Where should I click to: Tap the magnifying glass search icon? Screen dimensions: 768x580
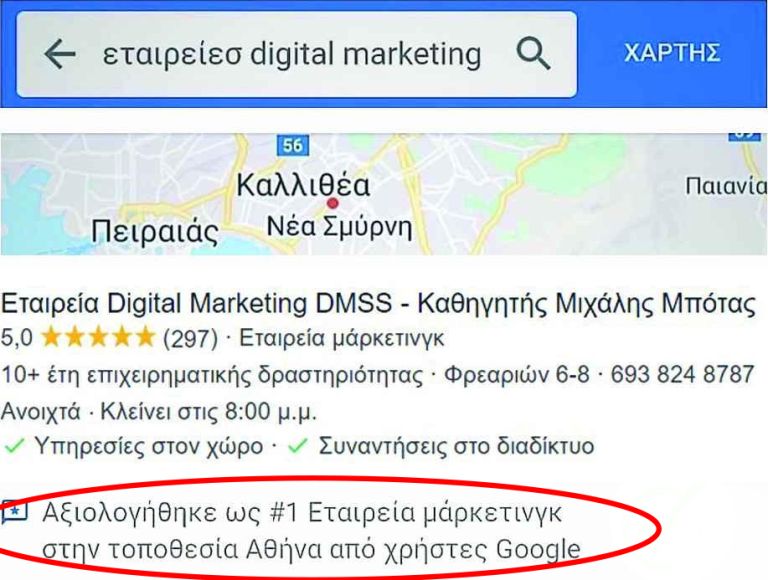pos(533,53)
